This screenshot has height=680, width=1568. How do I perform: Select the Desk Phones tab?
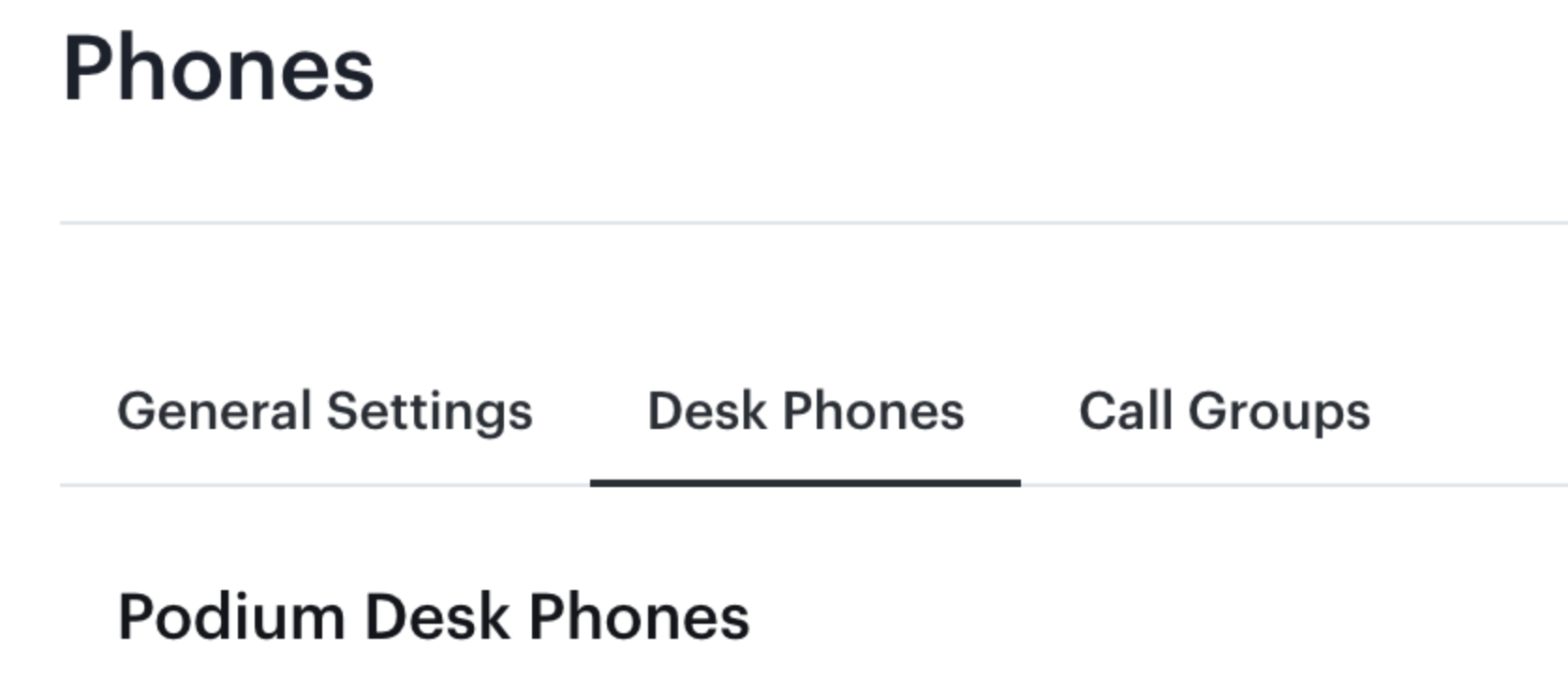pos(806,411)
